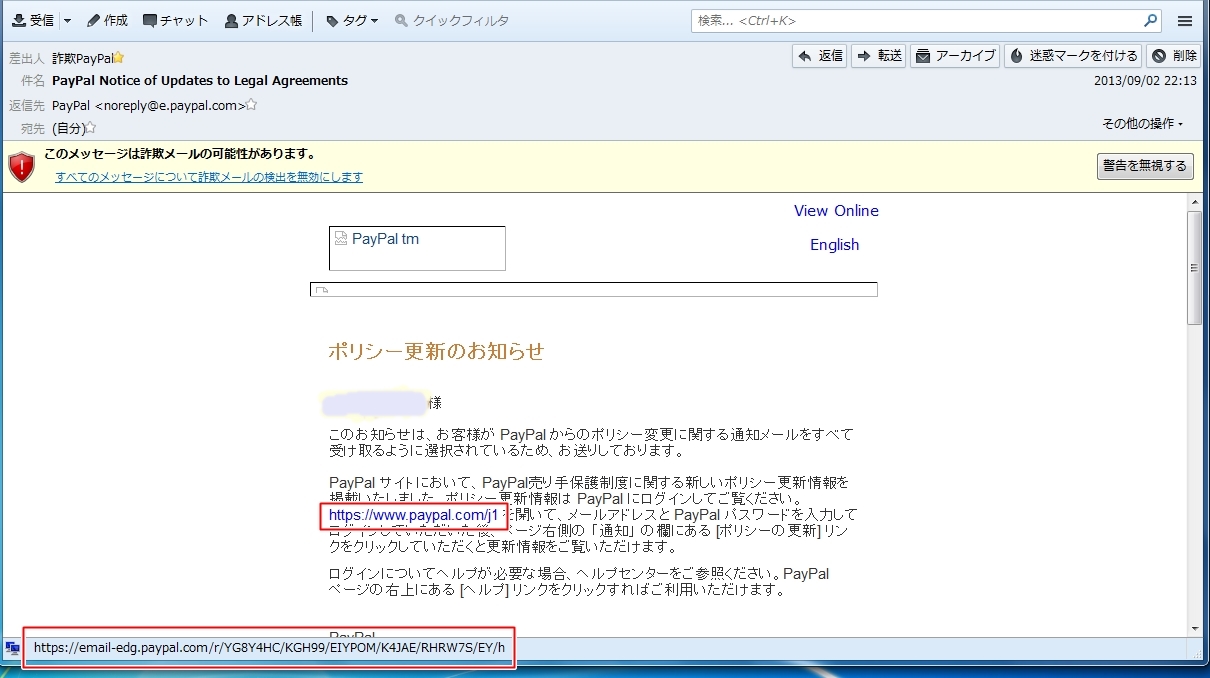Expand the タグ (Tag) dropdown
Viewport: 1210px width, 678px height.
click(x=352, y=20)
